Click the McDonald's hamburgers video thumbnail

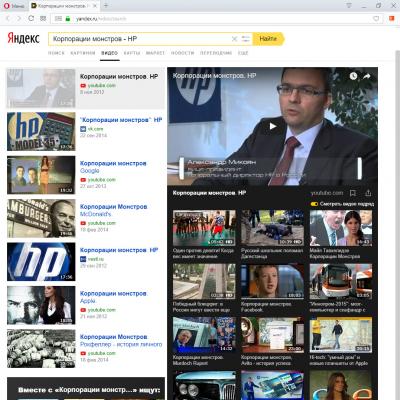click(x=41, y=218)
